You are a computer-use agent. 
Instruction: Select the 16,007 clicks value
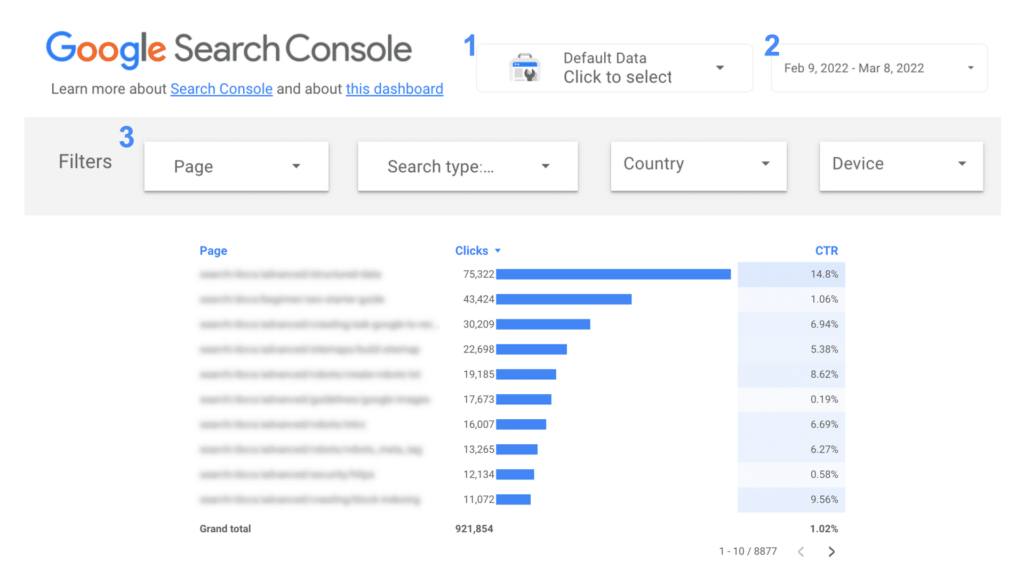point(479,424)
